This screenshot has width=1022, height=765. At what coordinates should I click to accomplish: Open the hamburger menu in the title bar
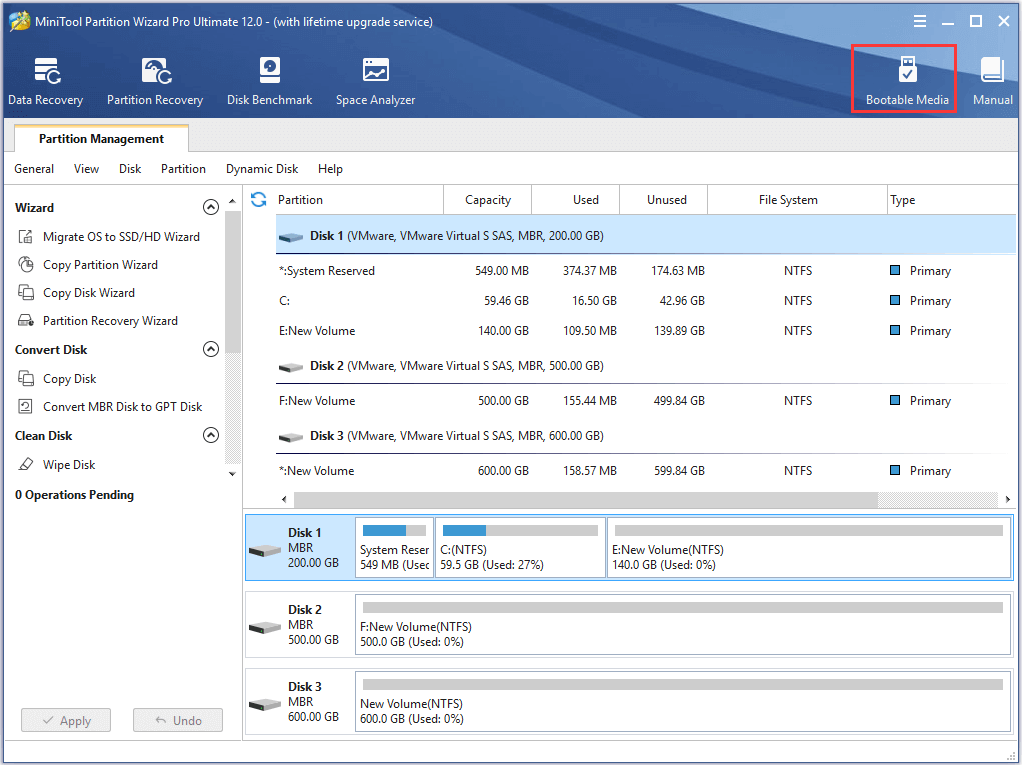click(x=919, y=20)
